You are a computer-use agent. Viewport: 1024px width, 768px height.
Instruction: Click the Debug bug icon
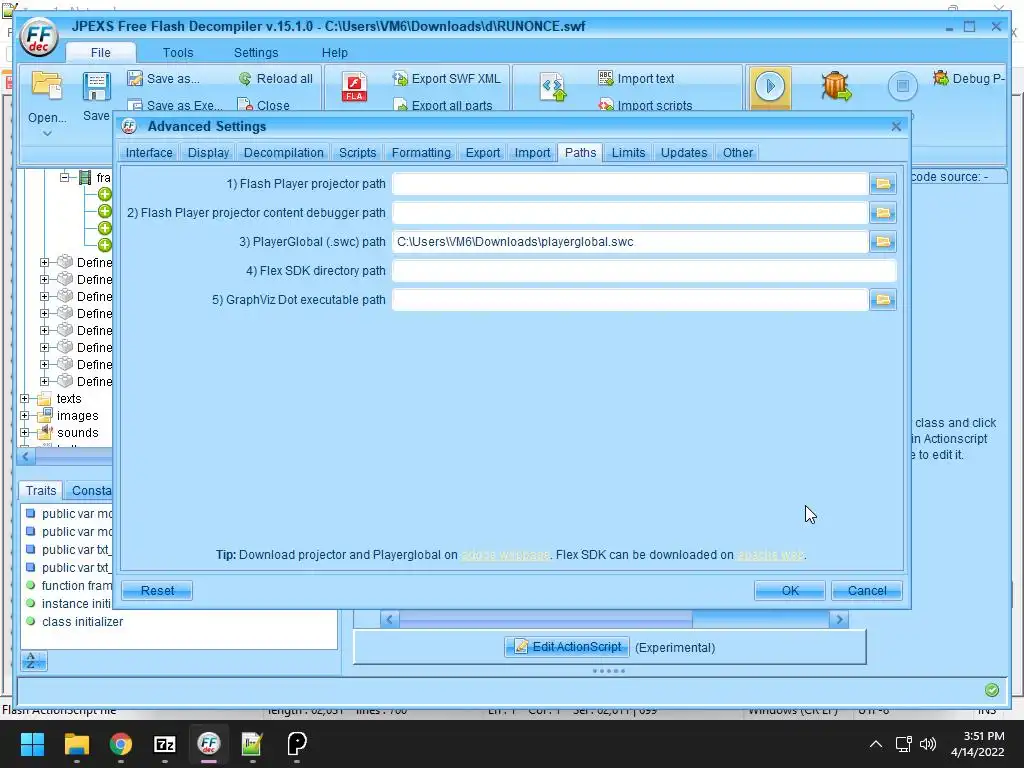tap(836, 86)
